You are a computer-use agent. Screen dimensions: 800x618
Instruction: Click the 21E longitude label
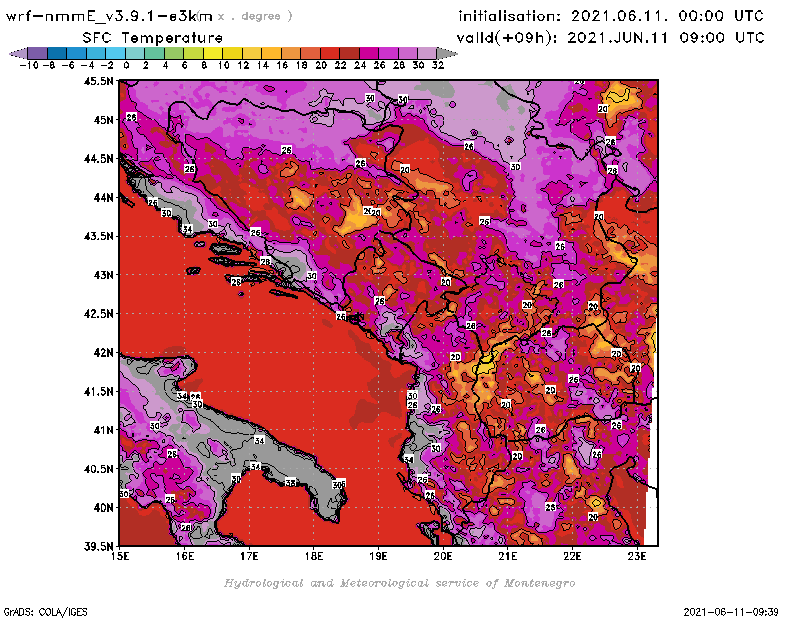[x=508, y=556]
